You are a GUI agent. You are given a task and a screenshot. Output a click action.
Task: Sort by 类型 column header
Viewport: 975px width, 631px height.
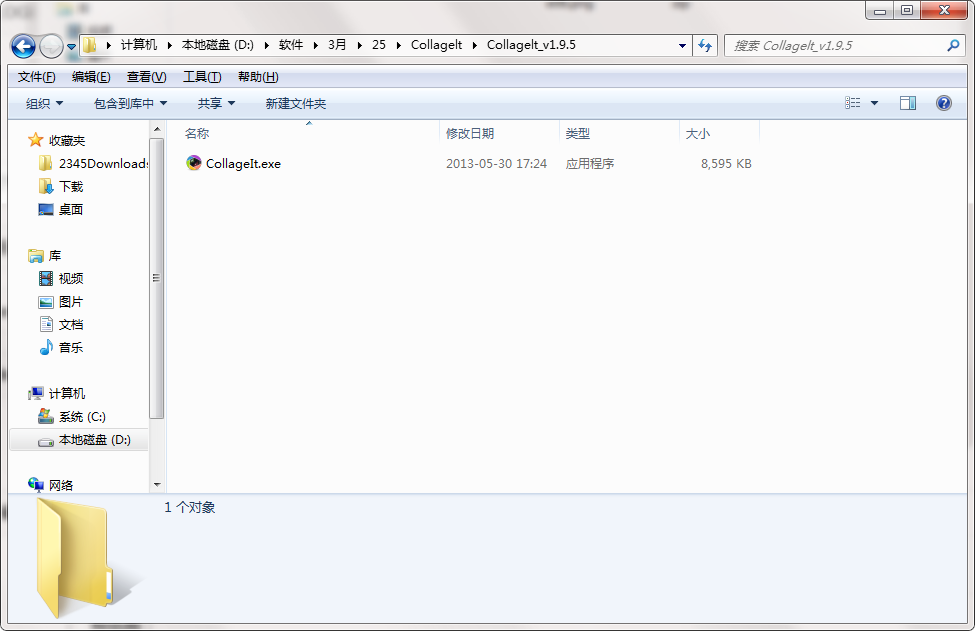(x=578, y=134)
